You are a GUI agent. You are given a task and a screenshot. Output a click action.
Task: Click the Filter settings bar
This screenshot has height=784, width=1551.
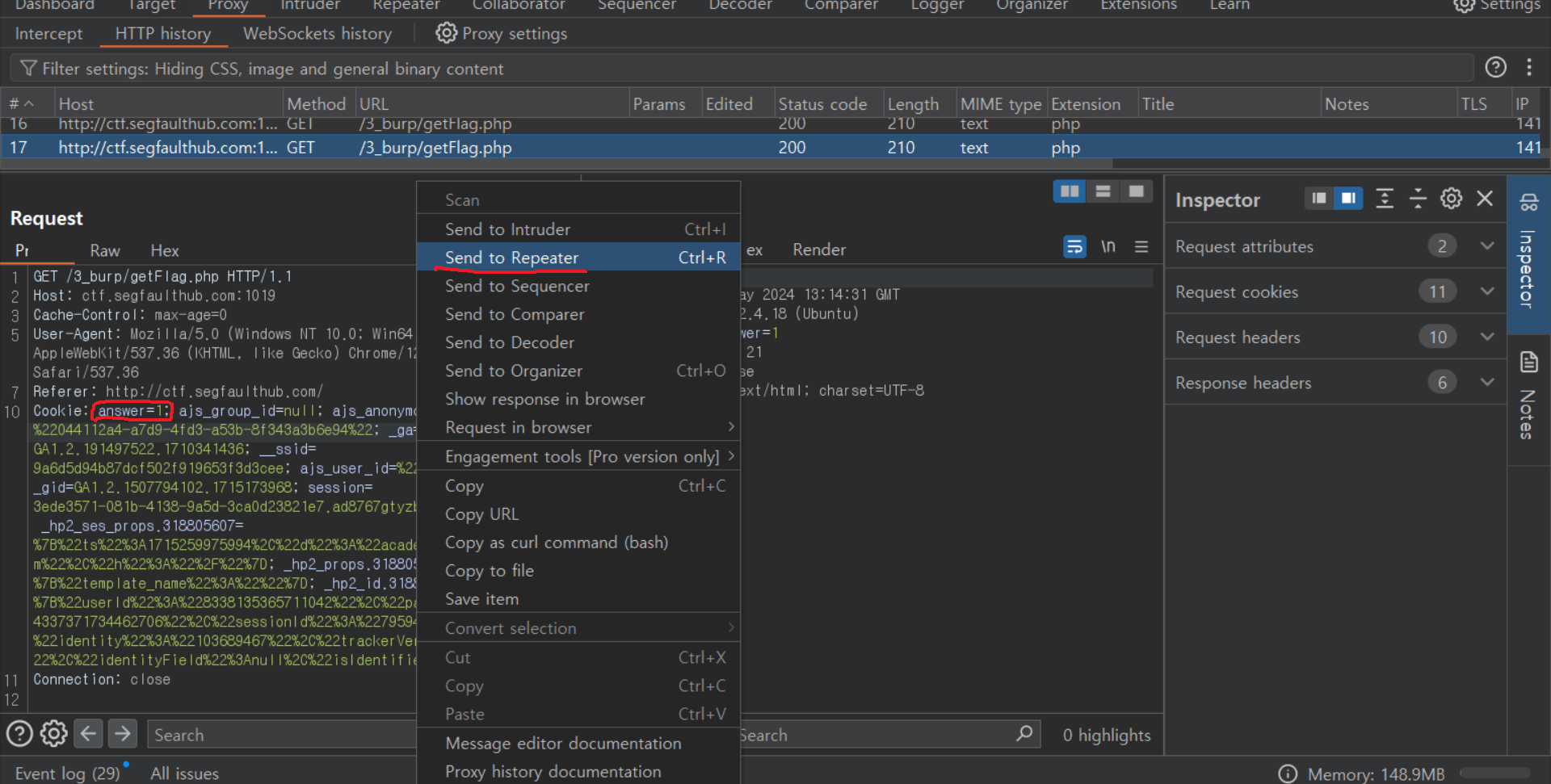pos(742,69)
